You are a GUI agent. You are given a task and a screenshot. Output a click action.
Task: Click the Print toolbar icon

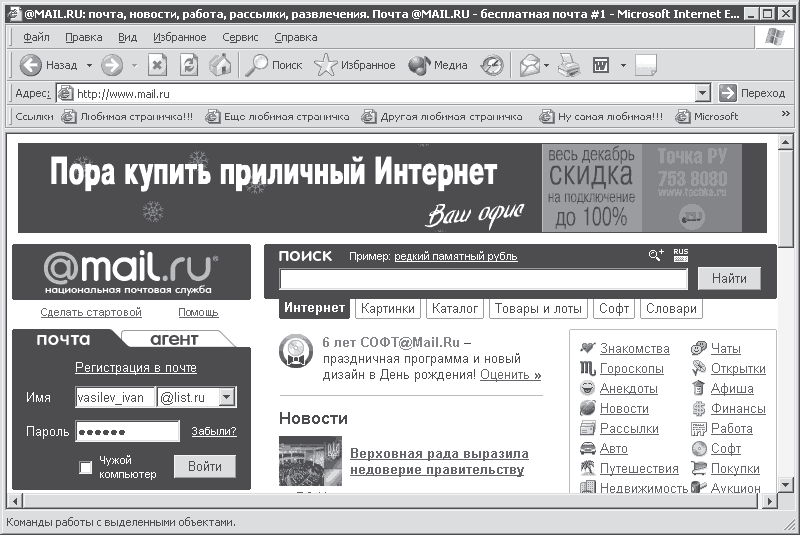[x=569, y=65]
